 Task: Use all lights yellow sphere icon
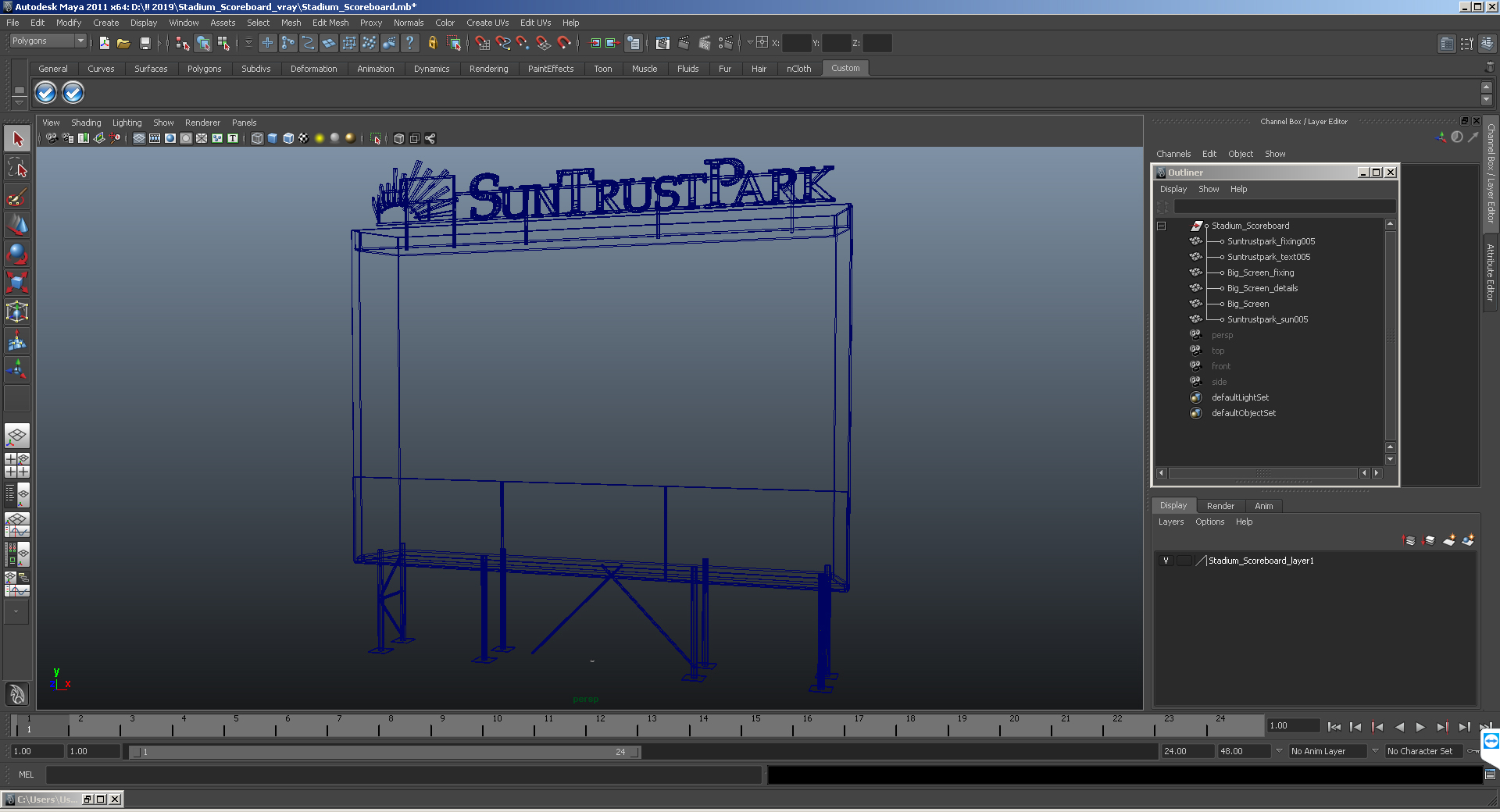click(x=320, y=138)
